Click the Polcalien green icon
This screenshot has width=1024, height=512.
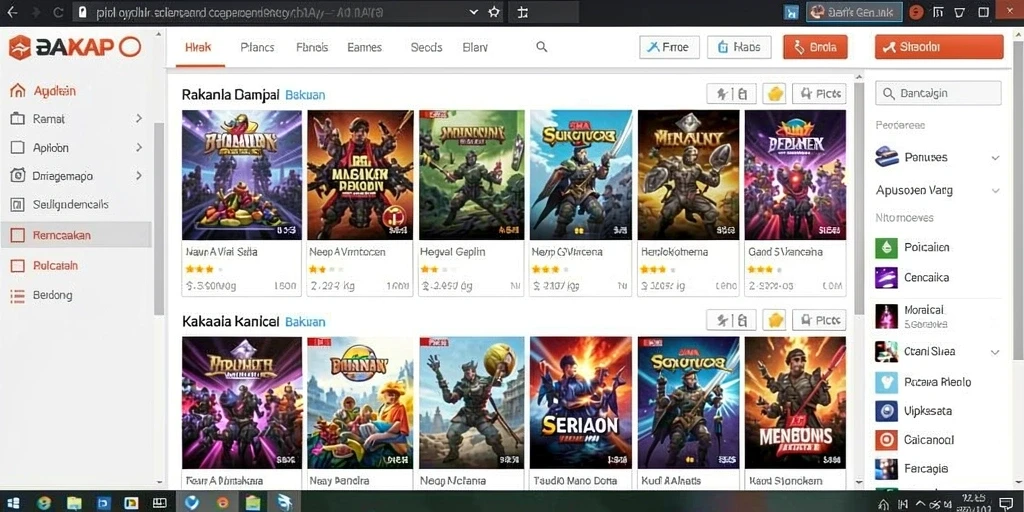click(886, 248)
